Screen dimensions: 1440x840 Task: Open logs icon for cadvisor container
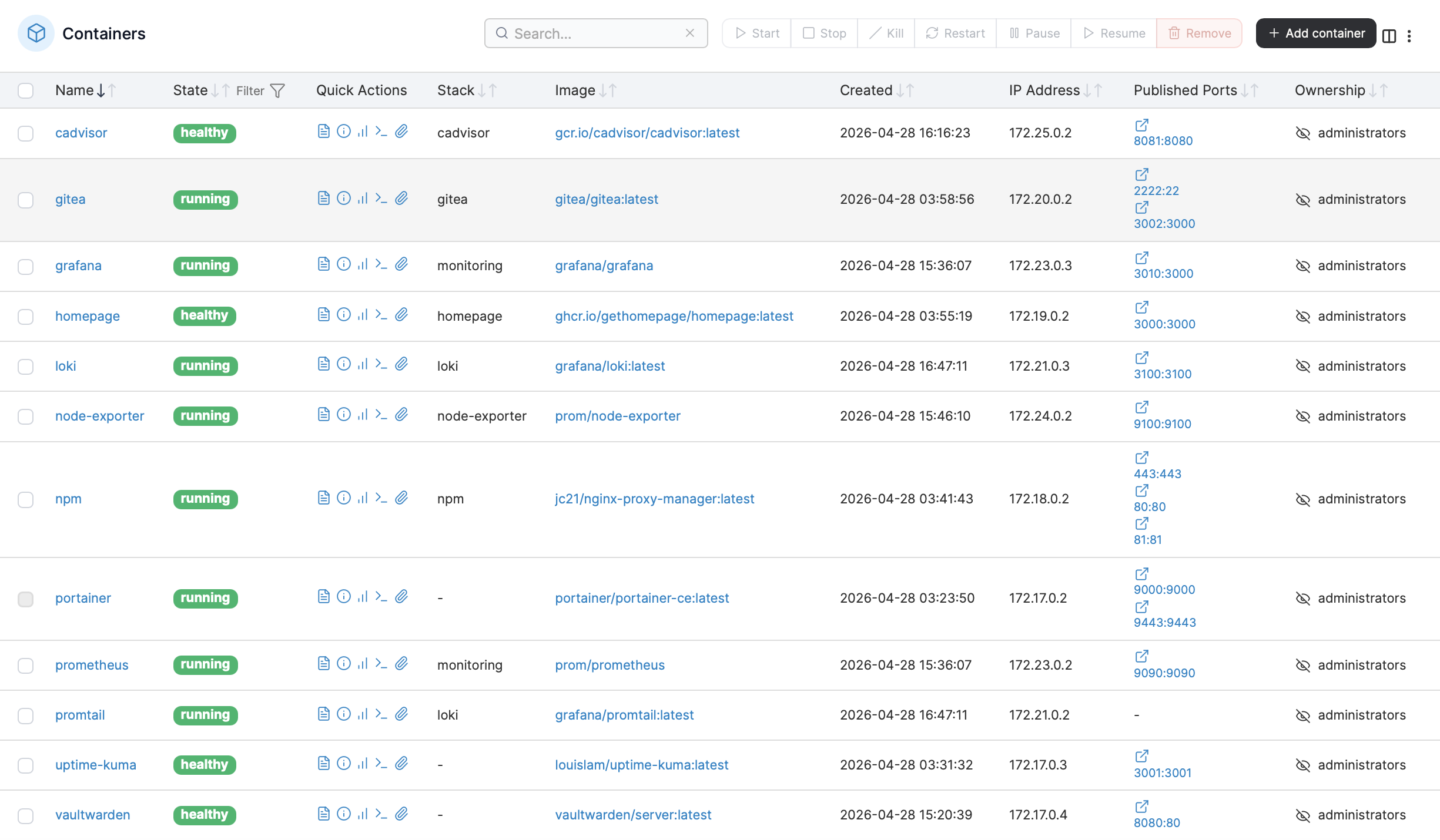click(x=323, y=131)
